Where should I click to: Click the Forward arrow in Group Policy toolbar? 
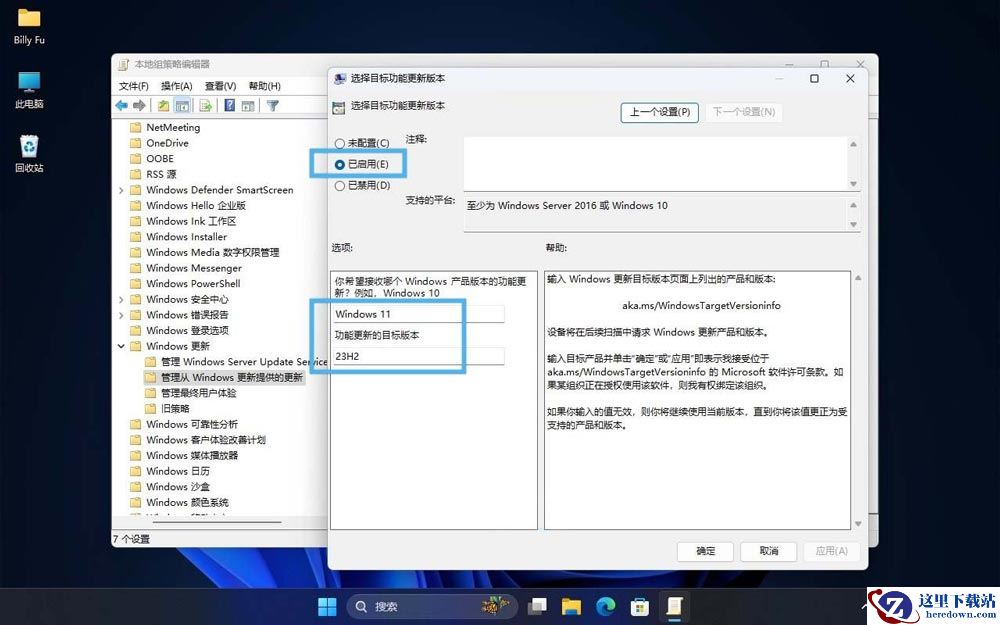(x=139, y=106)
